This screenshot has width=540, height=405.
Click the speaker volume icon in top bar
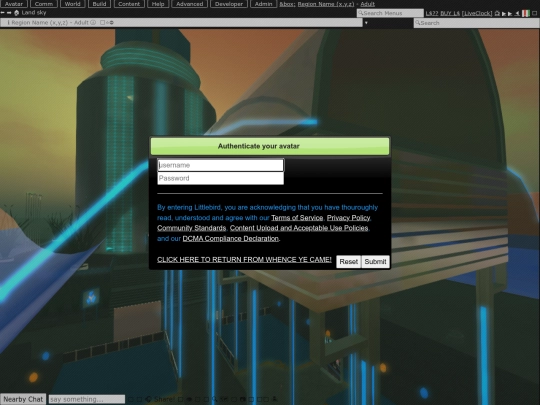pyautogui.click(x=517, y=13)
